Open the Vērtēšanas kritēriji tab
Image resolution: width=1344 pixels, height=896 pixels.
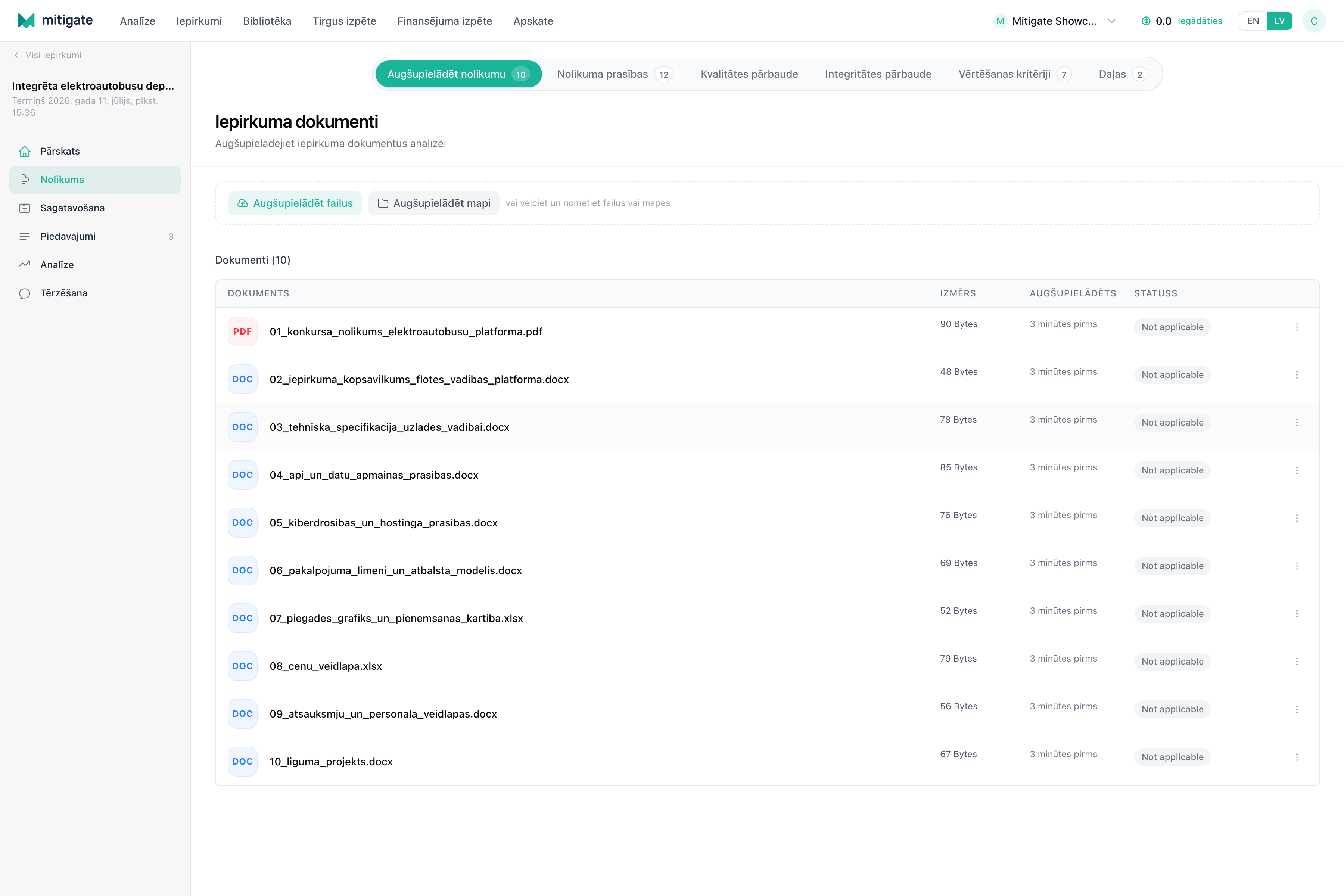tap(1014, 74)
